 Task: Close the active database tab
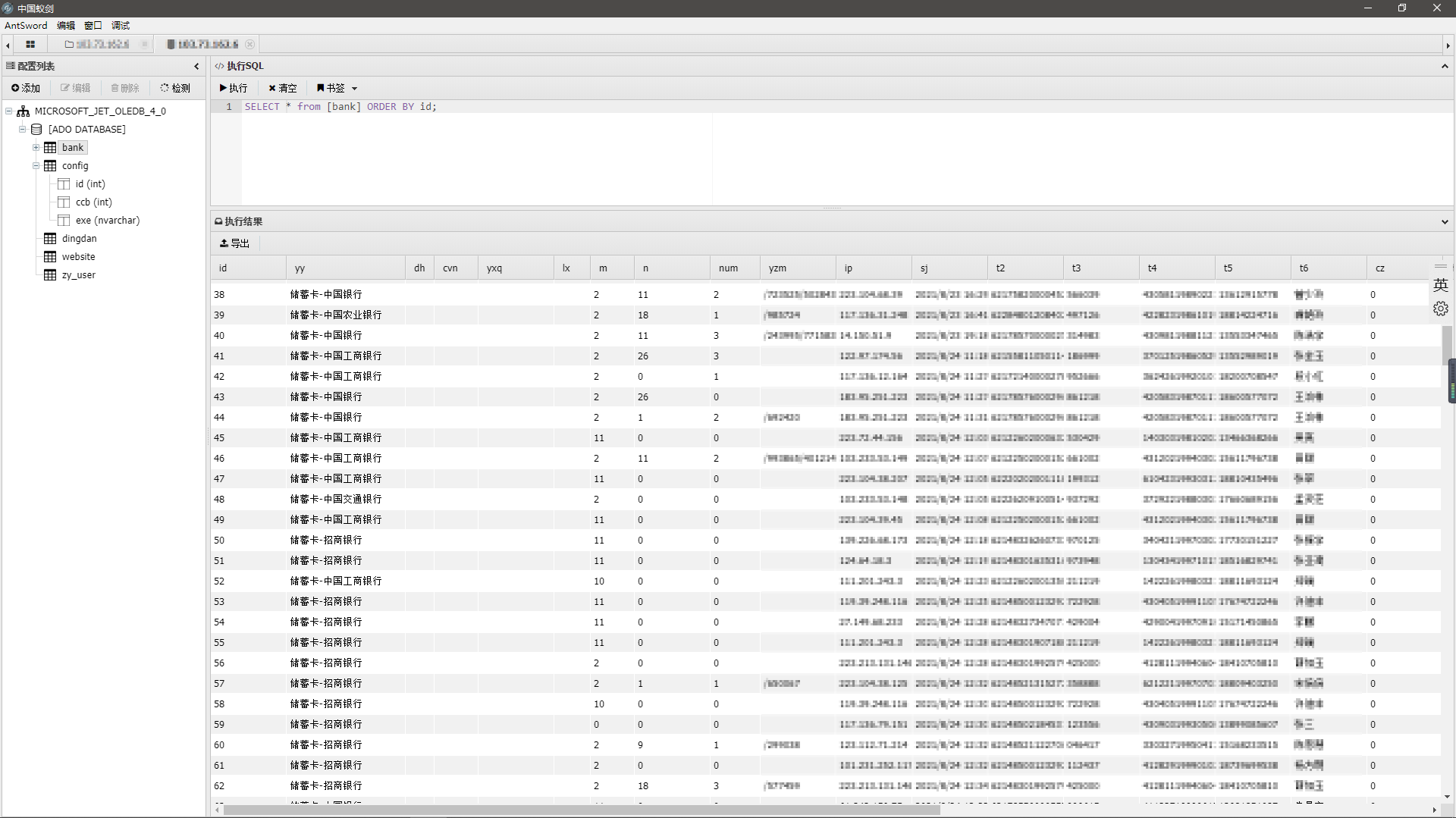coord(249,45)
